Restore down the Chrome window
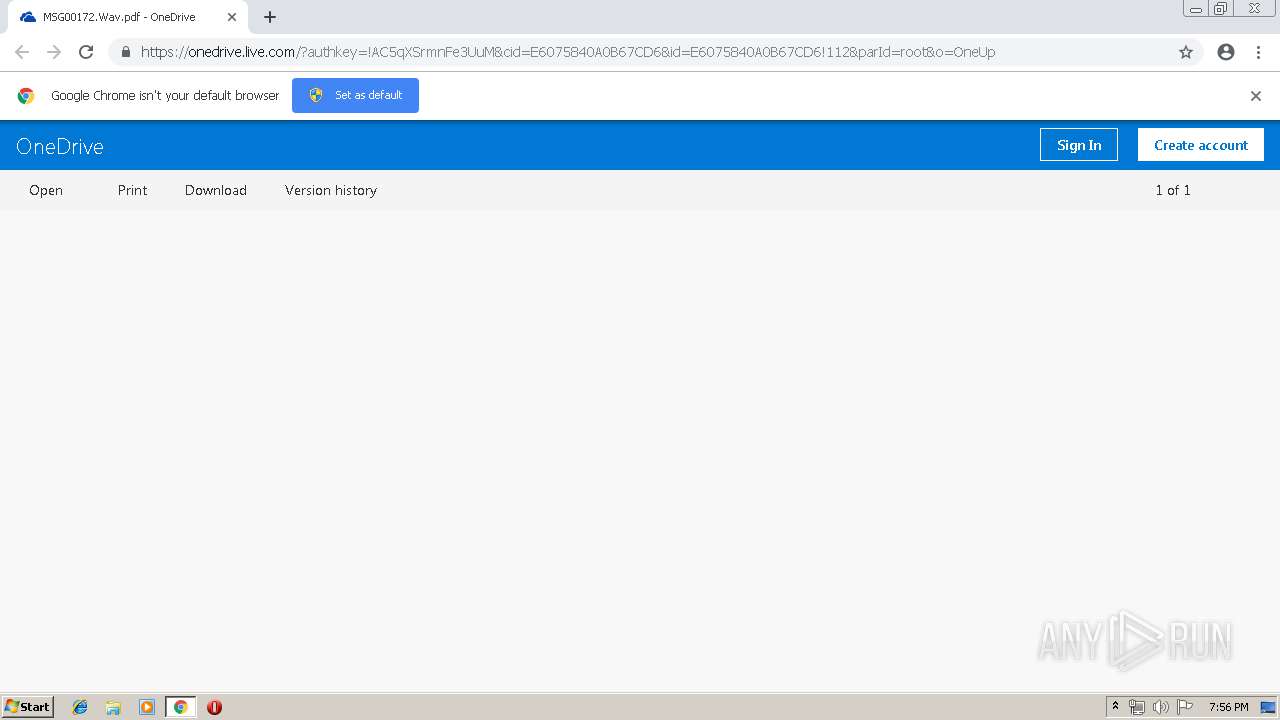 [1221, 9]
